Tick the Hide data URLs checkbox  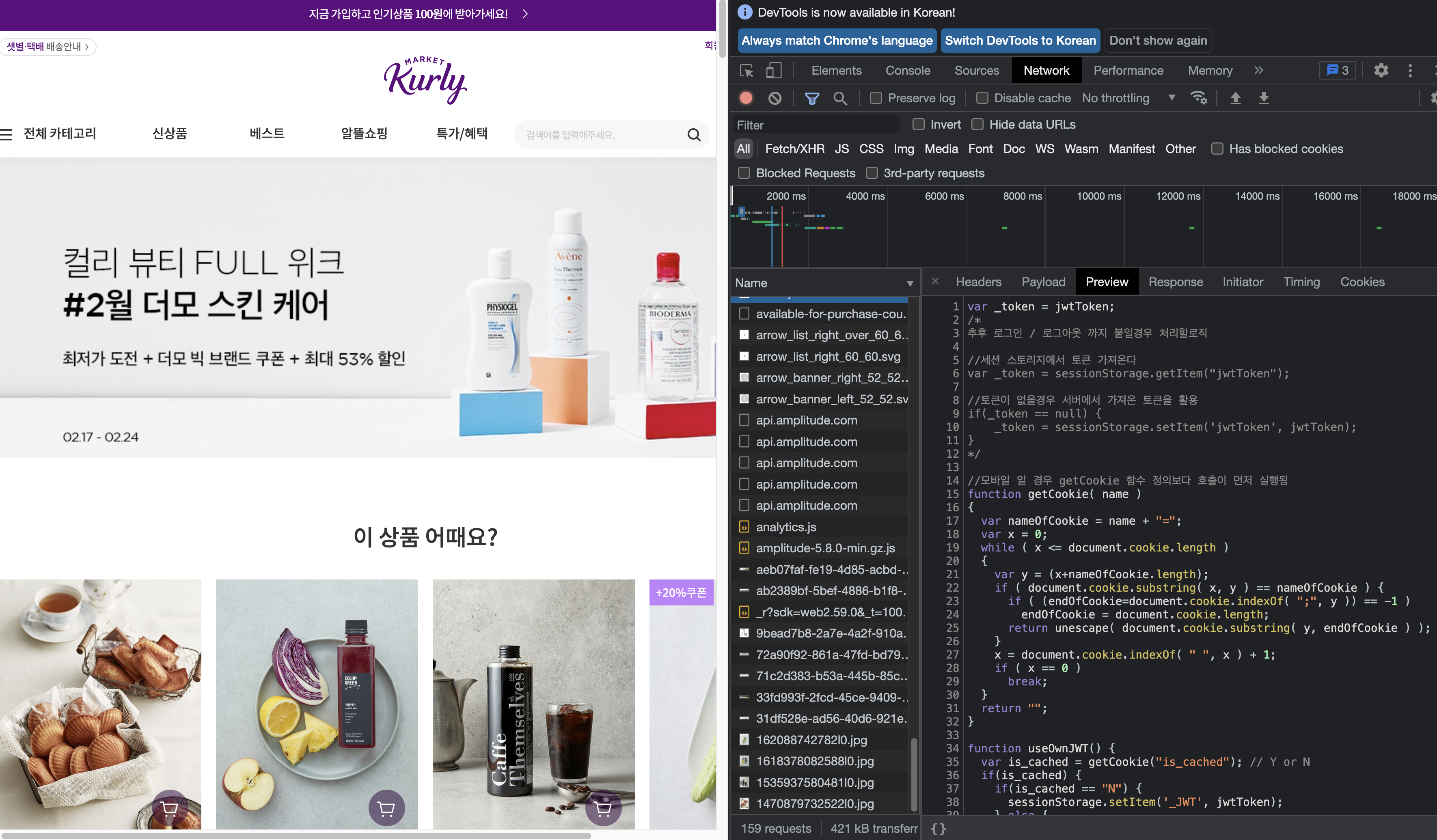click(977, 124)
